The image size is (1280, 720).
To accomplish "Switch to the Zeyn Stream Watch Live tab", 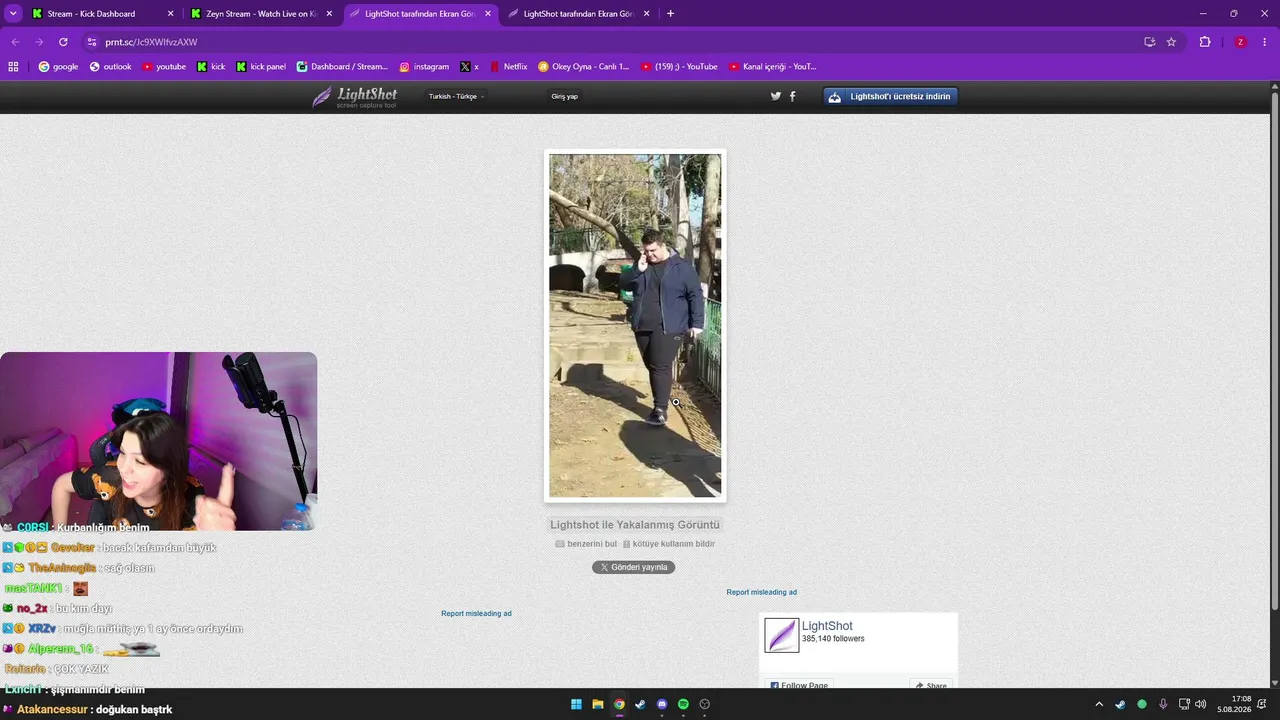I will point(261,14).
